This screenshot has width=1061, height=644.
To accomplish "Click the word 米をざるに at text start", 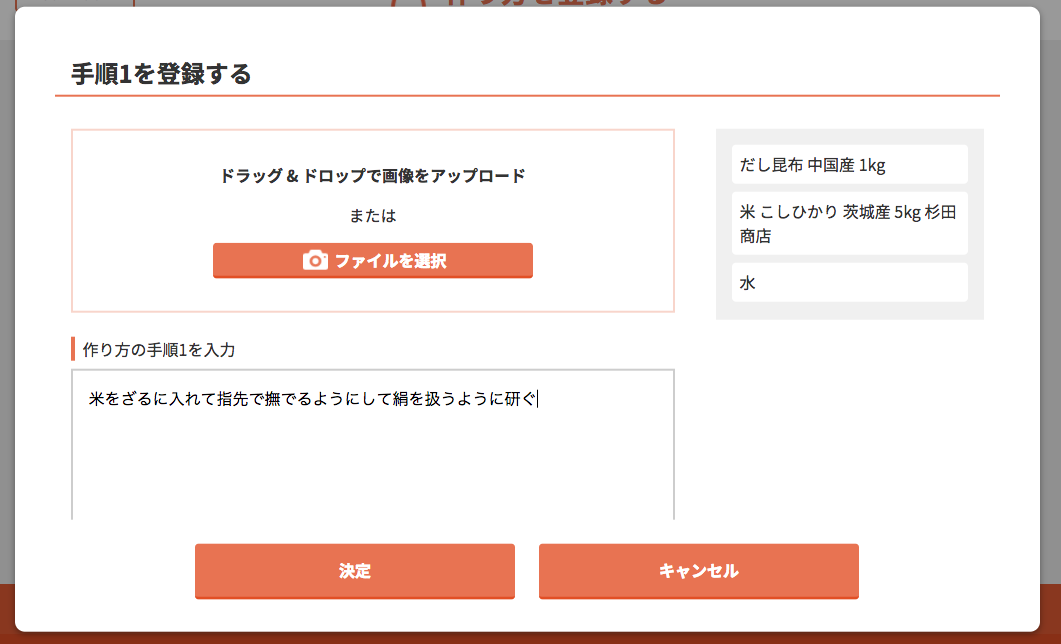I will coord(129,399).
